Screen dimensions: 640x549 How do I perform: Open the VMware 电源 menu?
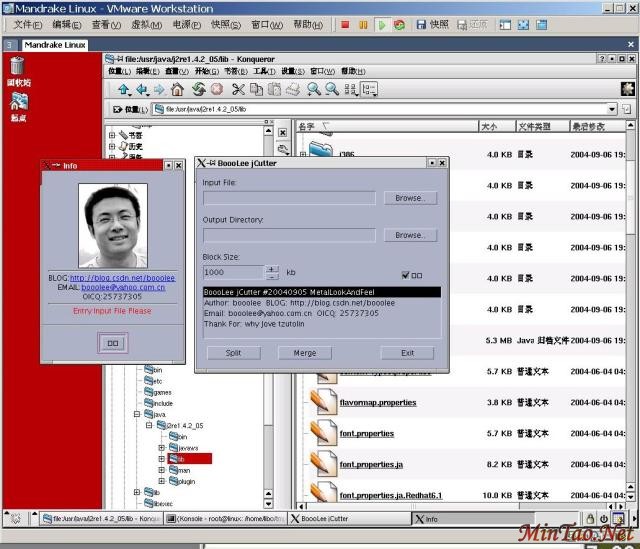[x=185, y=24]
